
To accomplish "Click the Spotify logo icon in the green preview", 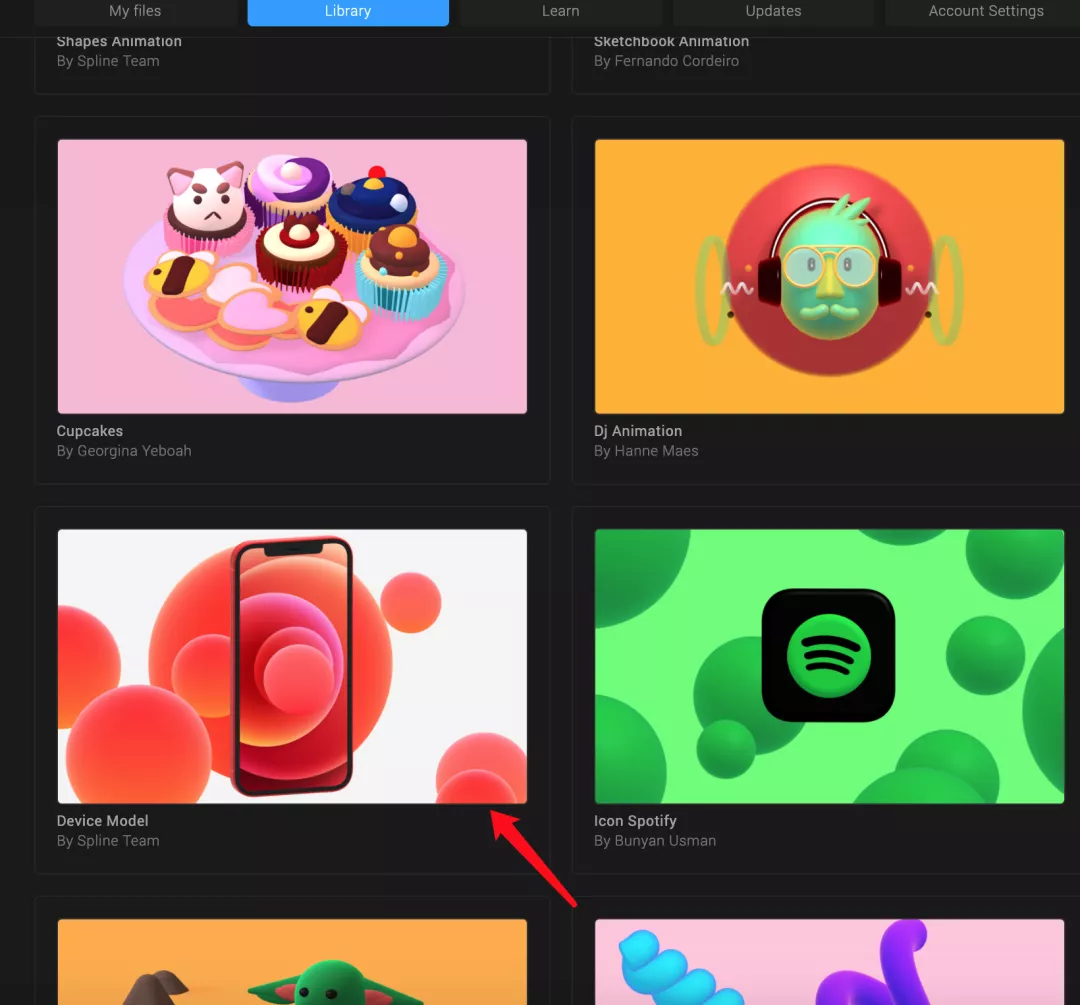I will click(x=828, y=656).
